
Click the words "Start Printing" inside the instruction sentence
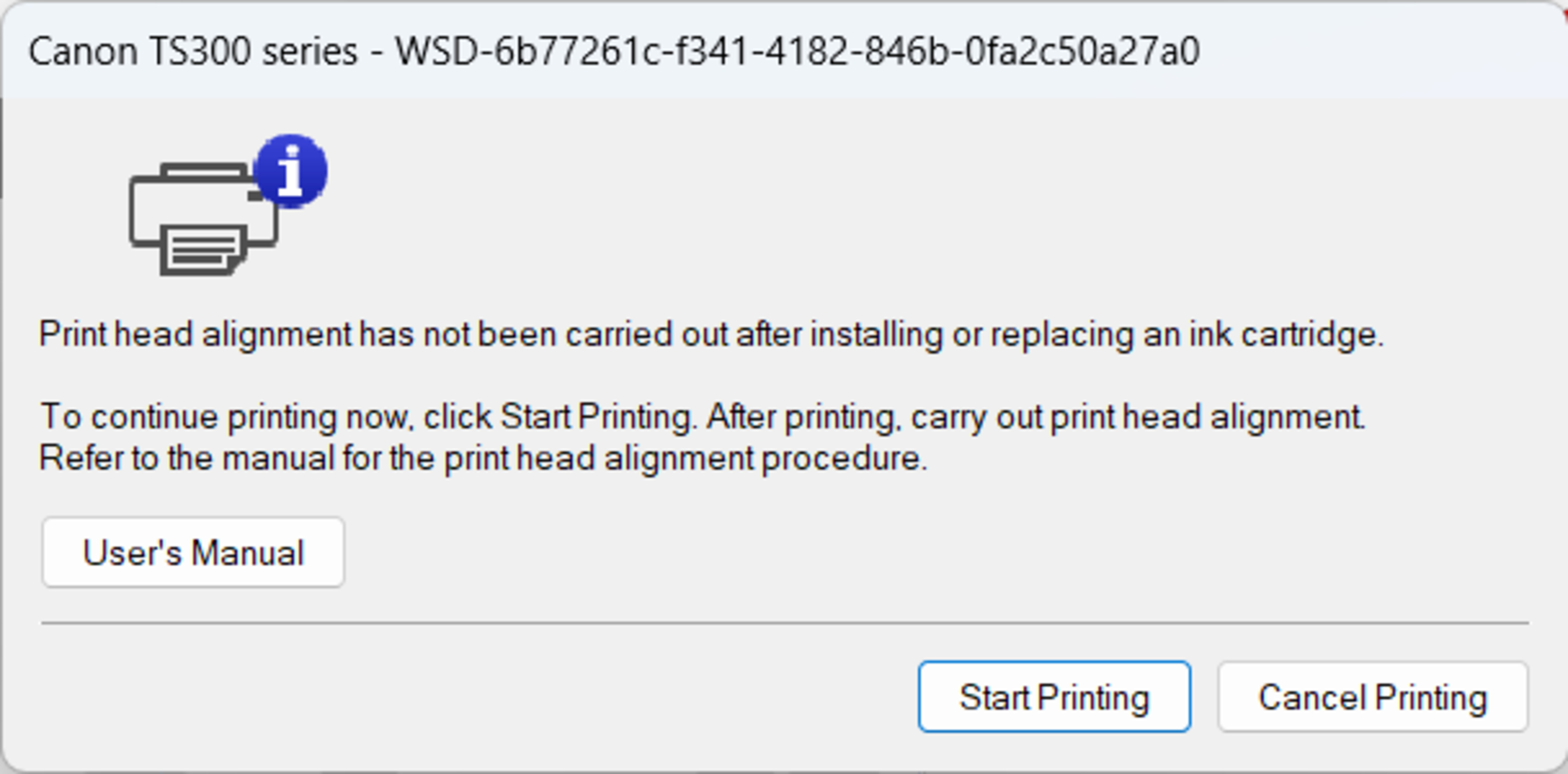[597, 417]
